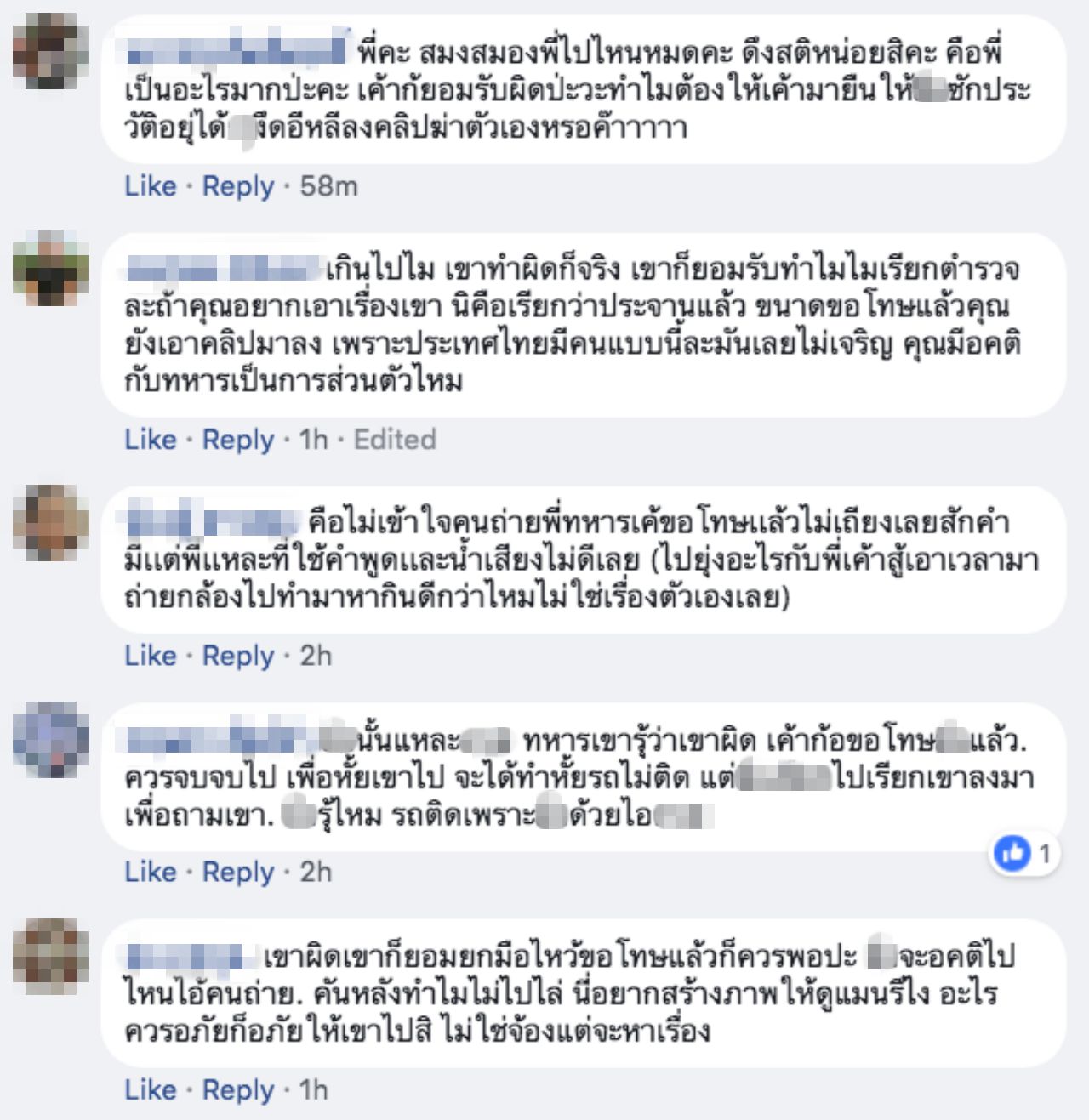
Task: Open the first commenter's pixelated avatar
Action: 50,51
